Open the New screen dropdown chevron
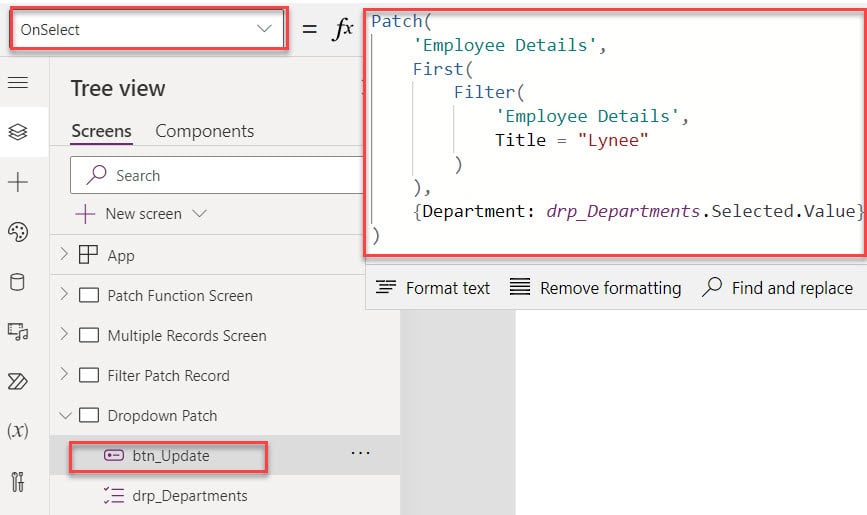 point(199,214)
